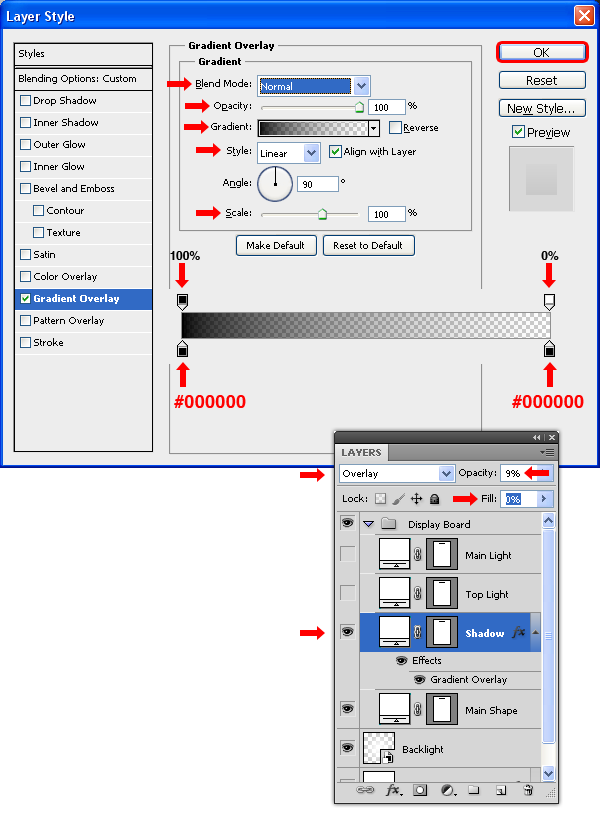Create a new layer with the new layer icon
This screenshot has width=600, height=824.
click(501, 790)
